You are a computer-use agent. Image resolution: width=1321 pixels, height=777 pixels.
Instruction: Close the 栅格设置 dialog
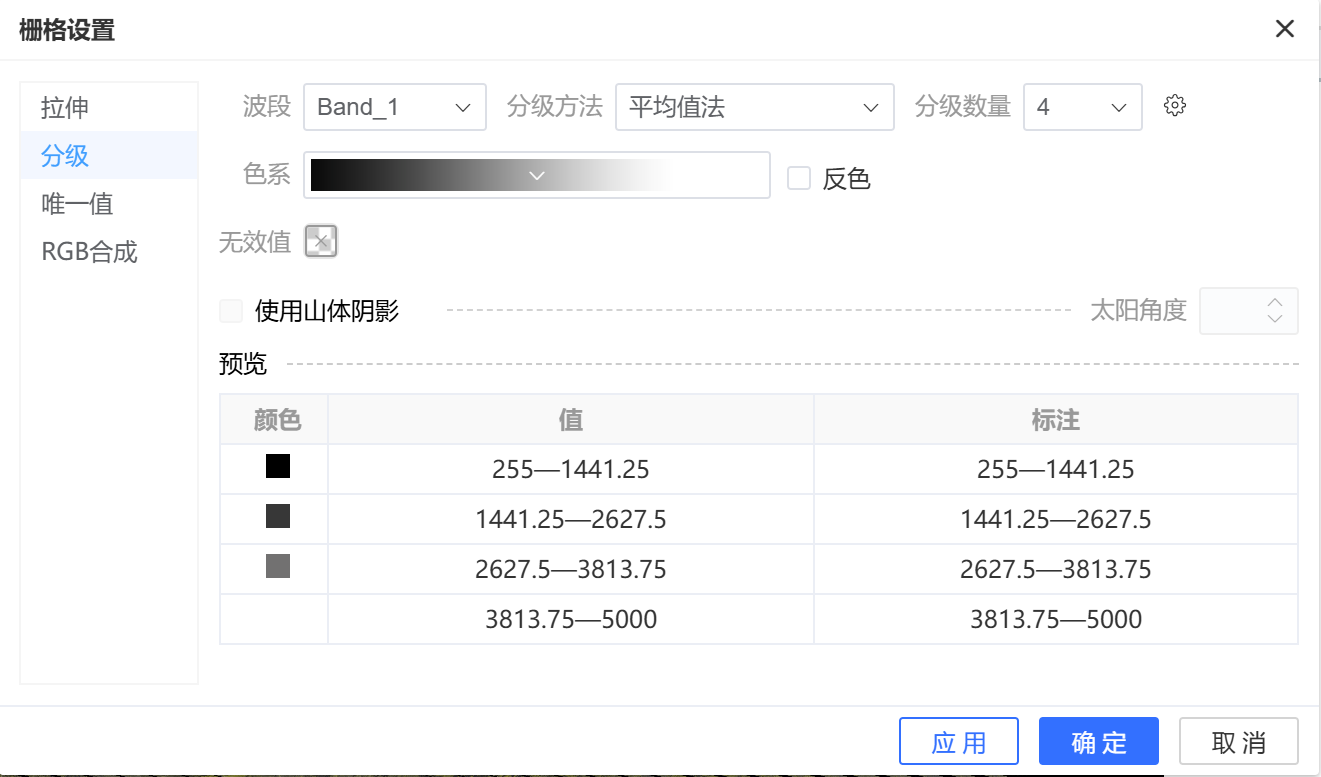[1285, 29]
